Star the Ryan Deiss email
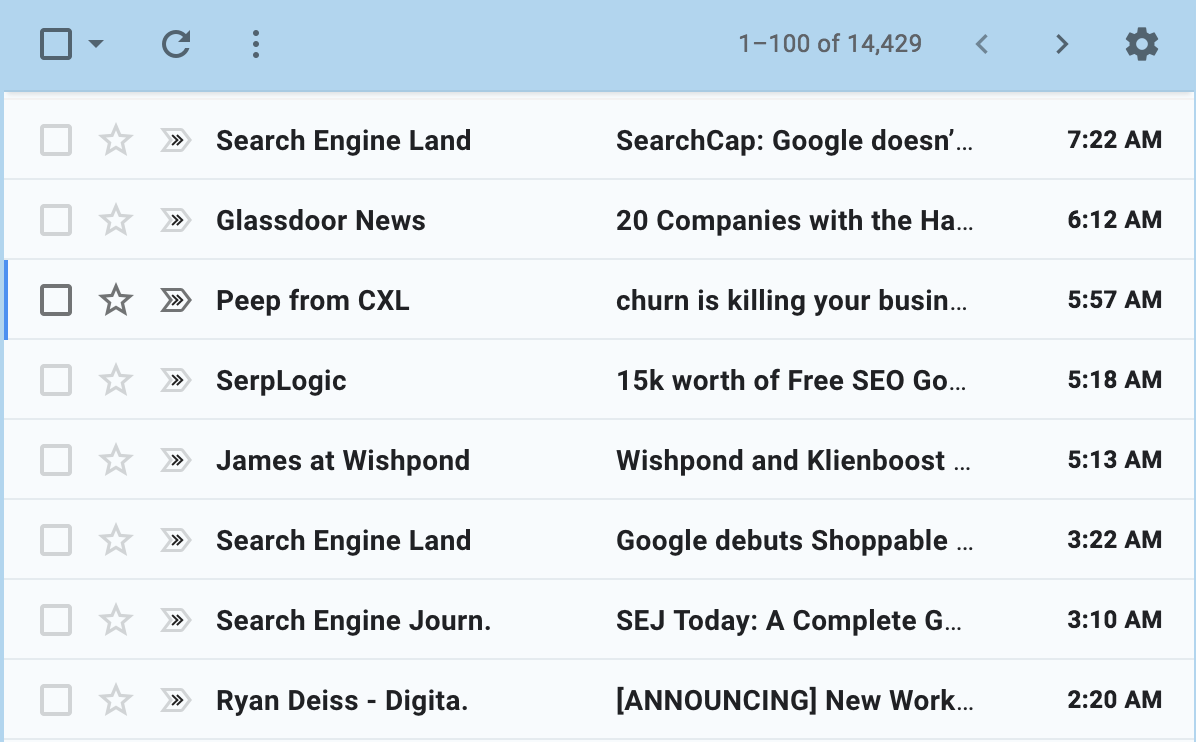 [116, 701]
